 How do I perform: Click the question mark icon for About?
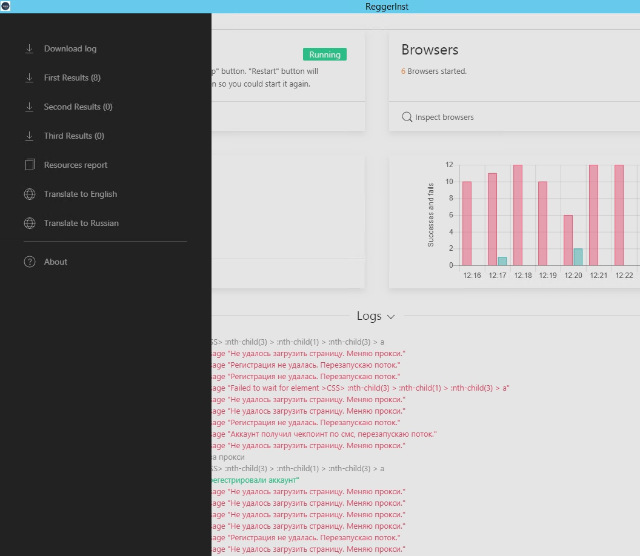29,262
